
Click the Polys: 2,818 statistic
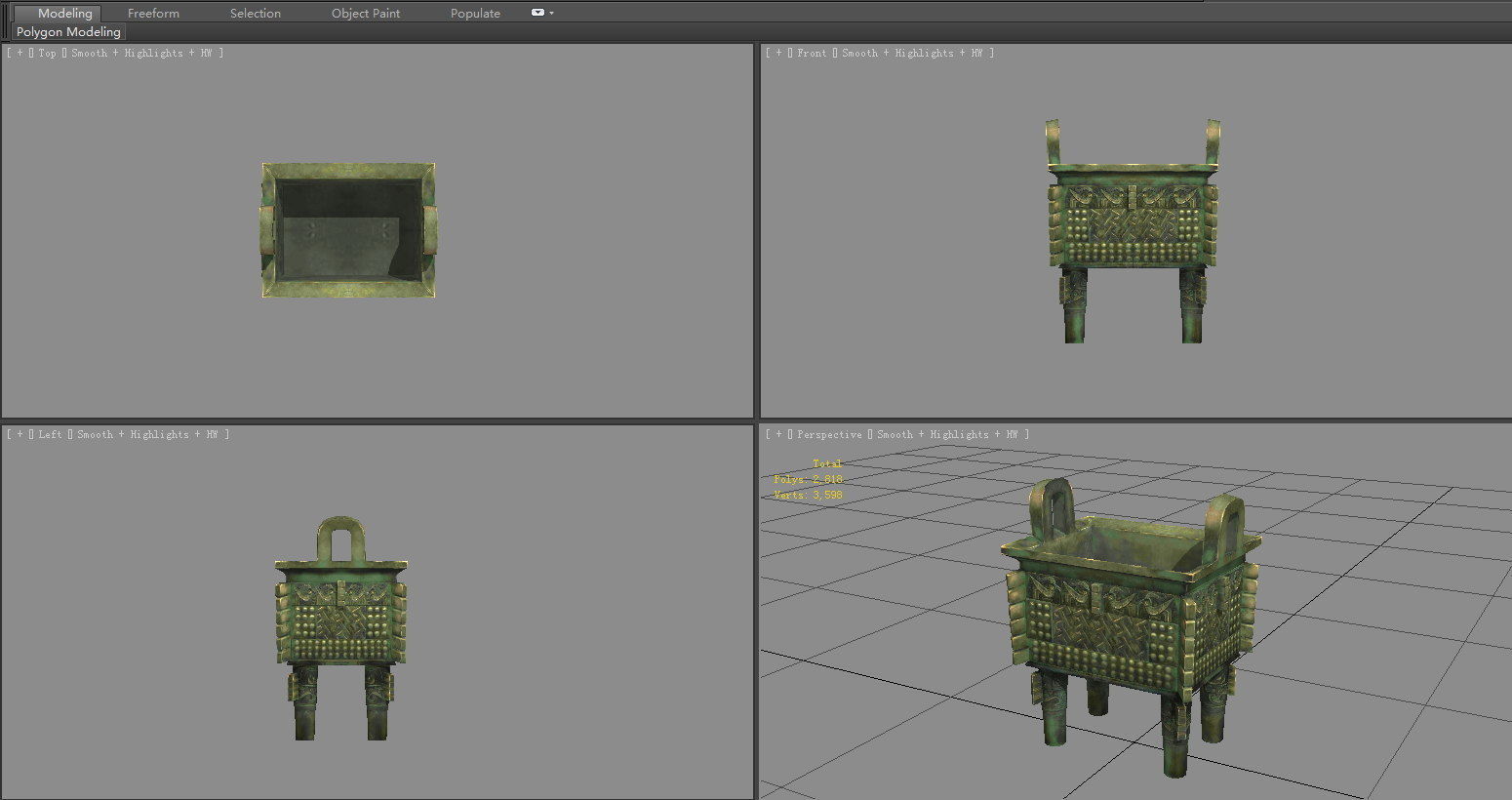808,479
